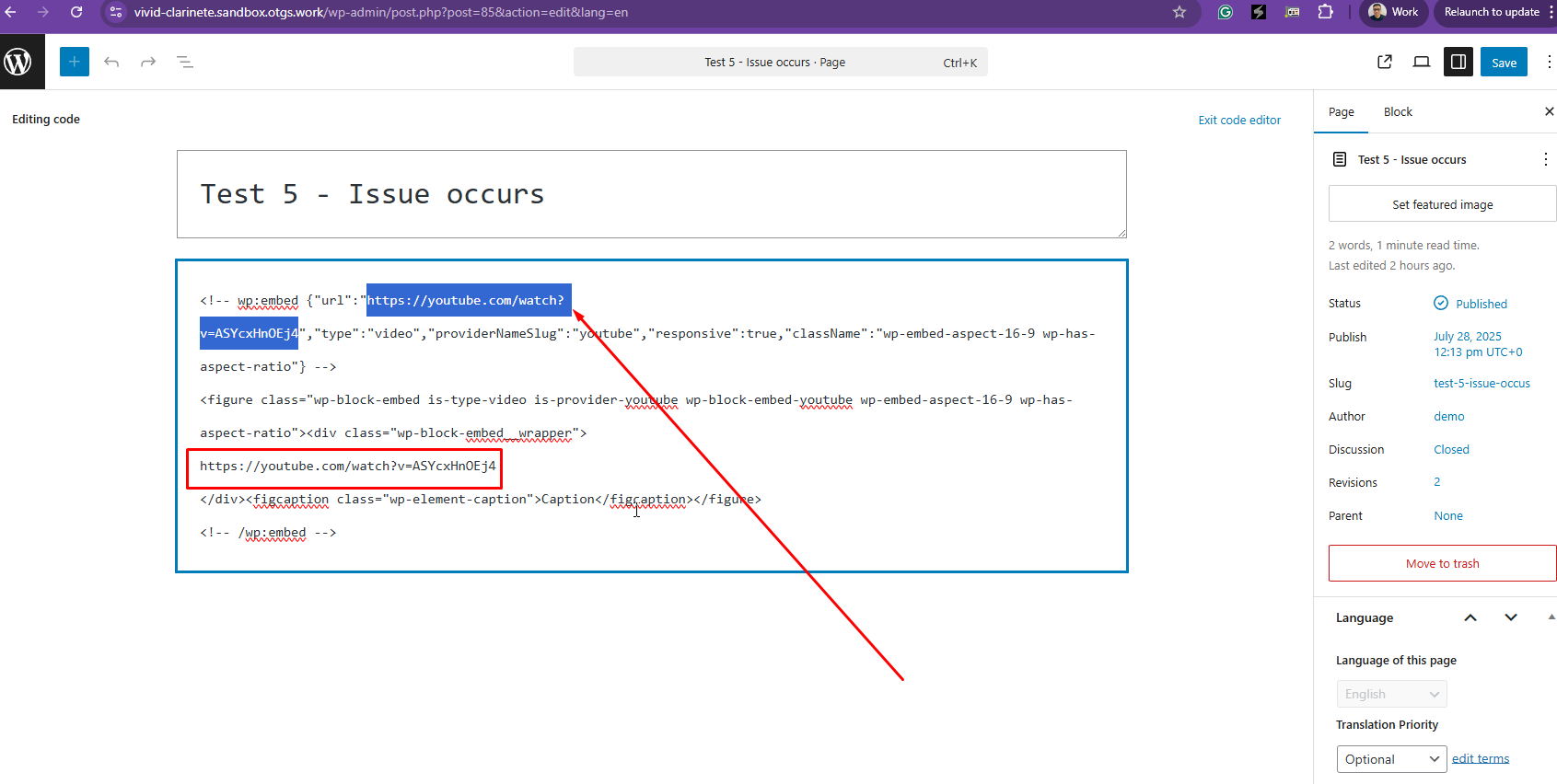Open the lightning bolt extension
This screenshot has height=784, width=1557.
click(x=1259, y=12)
